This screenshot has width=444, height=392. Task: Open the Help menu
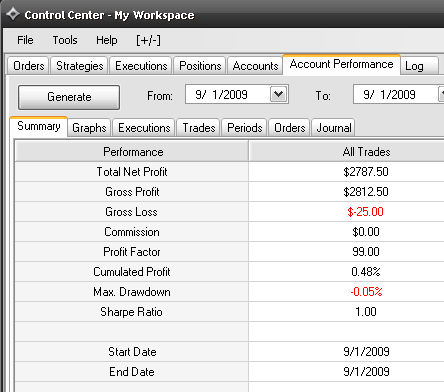(107, 40)
